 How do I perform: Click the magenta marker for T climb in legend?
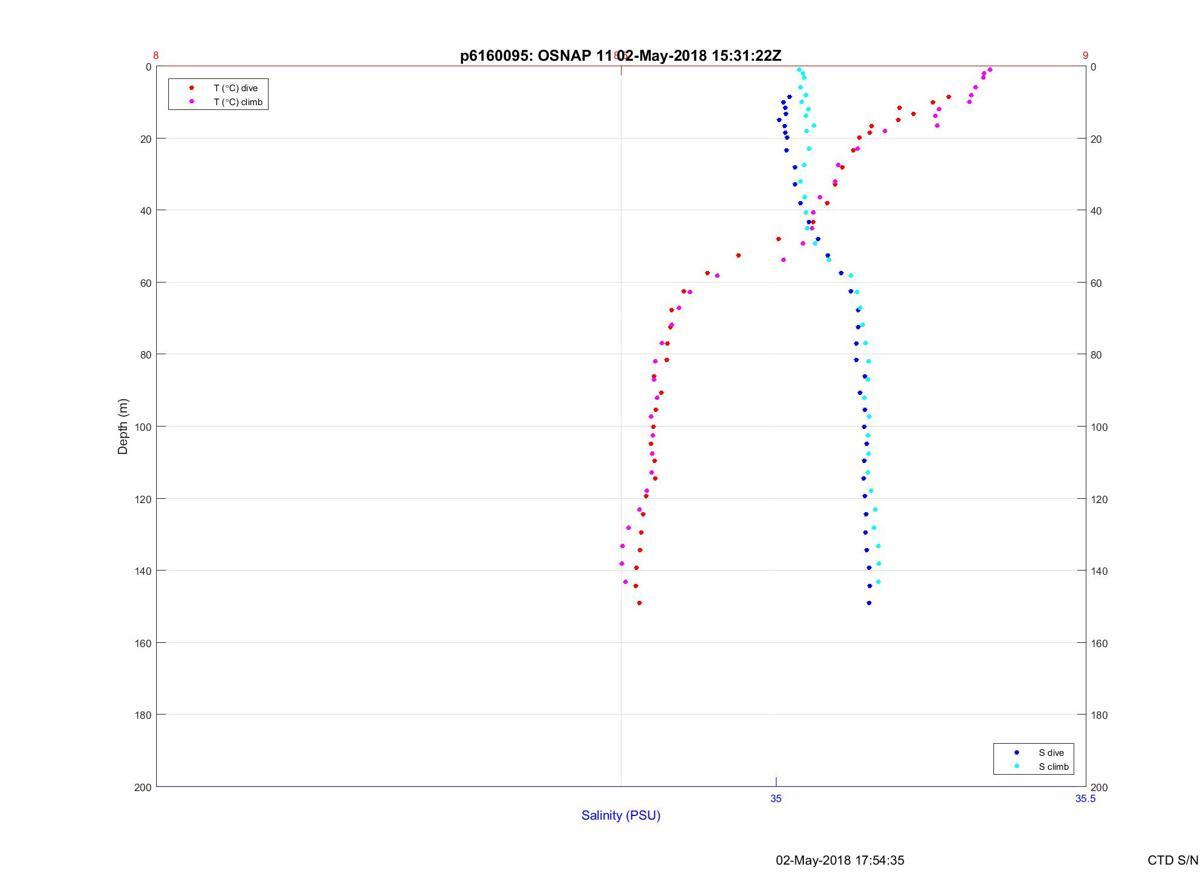[x=191, y=102]
